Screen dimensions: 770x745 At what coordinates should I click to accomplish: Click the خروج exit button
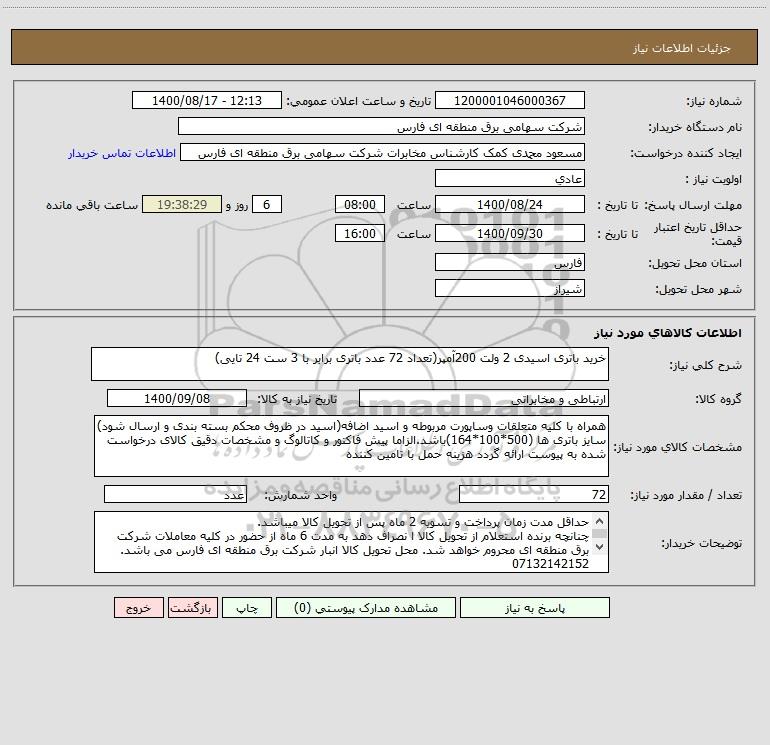[138, 608]
